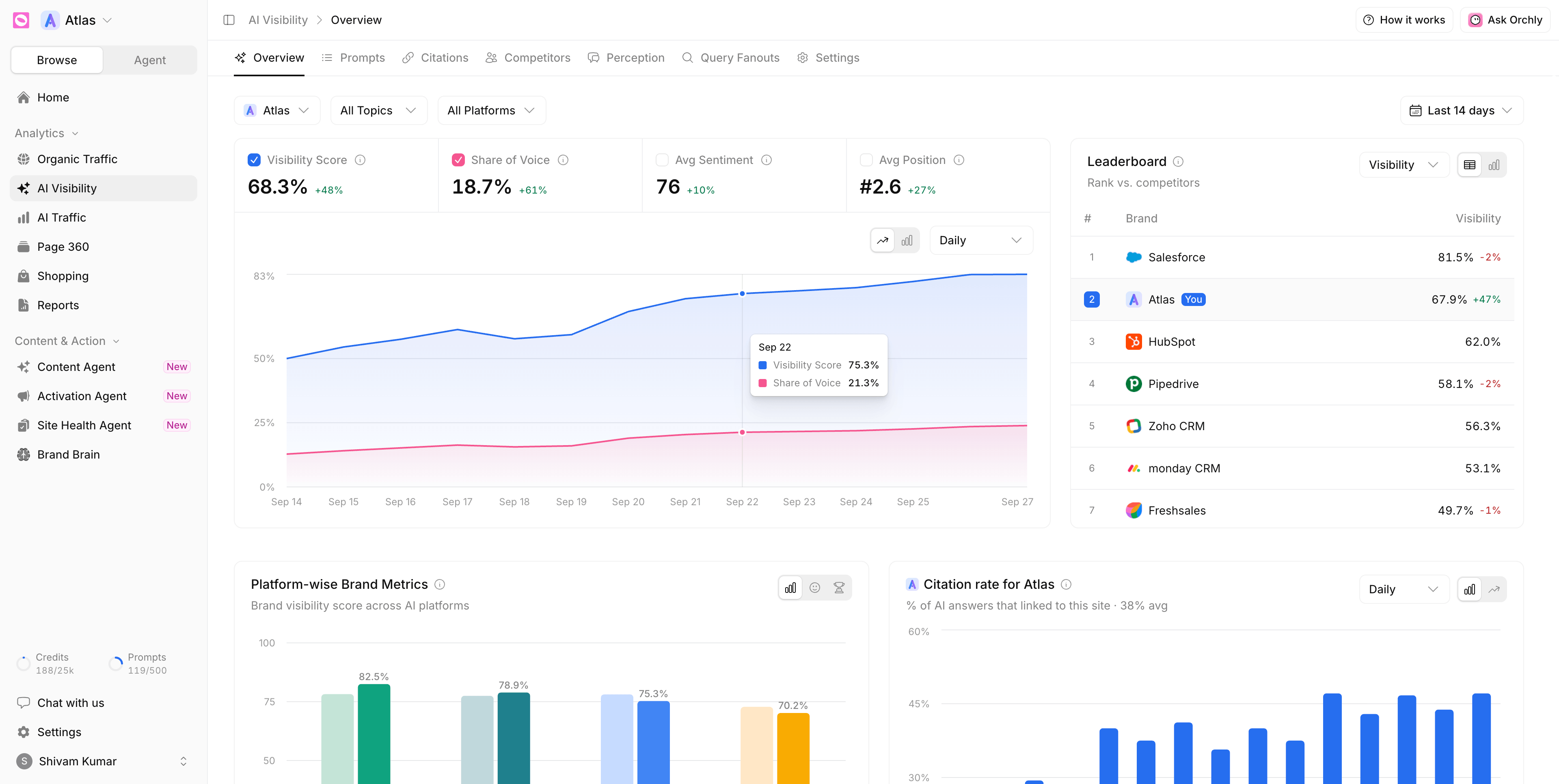Image resolution: width=1559 pixels, height=784 pixels.
Task: Select the Browse mode toggle
Action: (57, 60)
